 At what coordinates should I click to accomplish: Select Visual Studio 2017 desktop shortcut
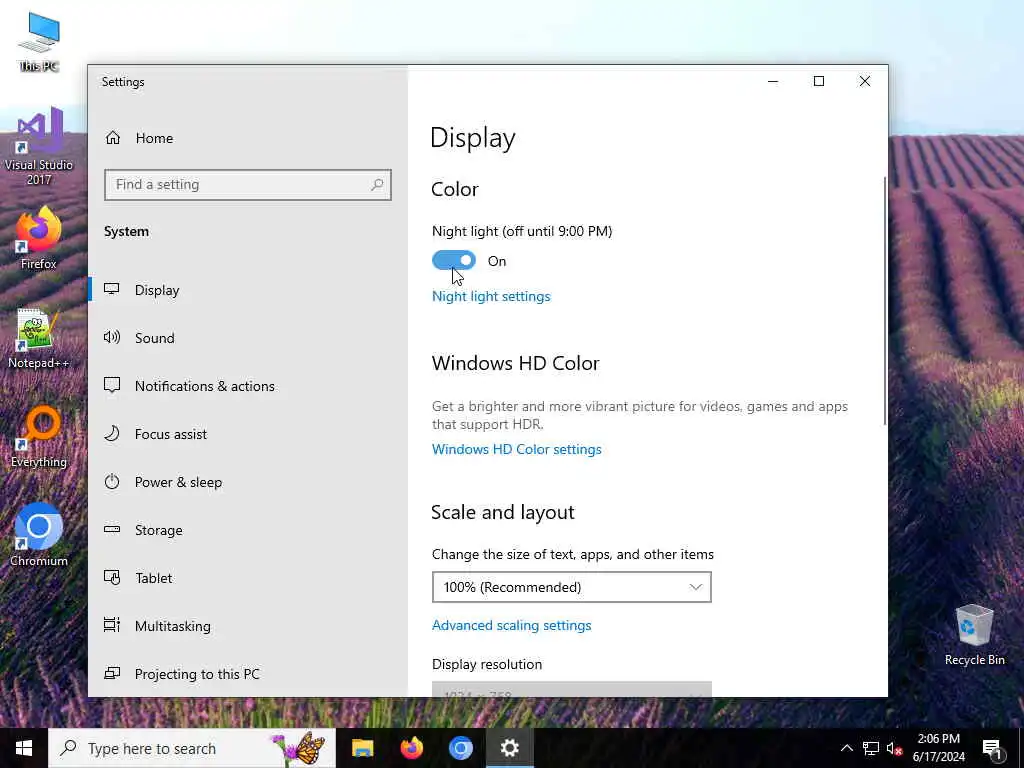[x=39, y=146]
